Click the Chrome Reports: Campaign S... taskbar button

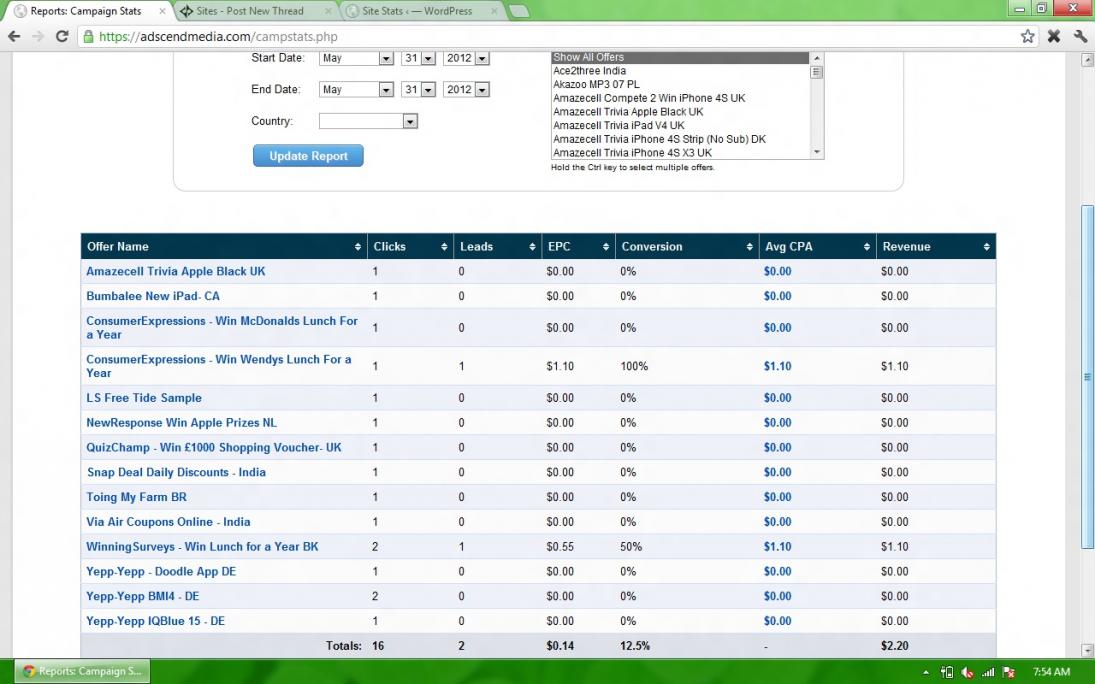pos(82,671)
